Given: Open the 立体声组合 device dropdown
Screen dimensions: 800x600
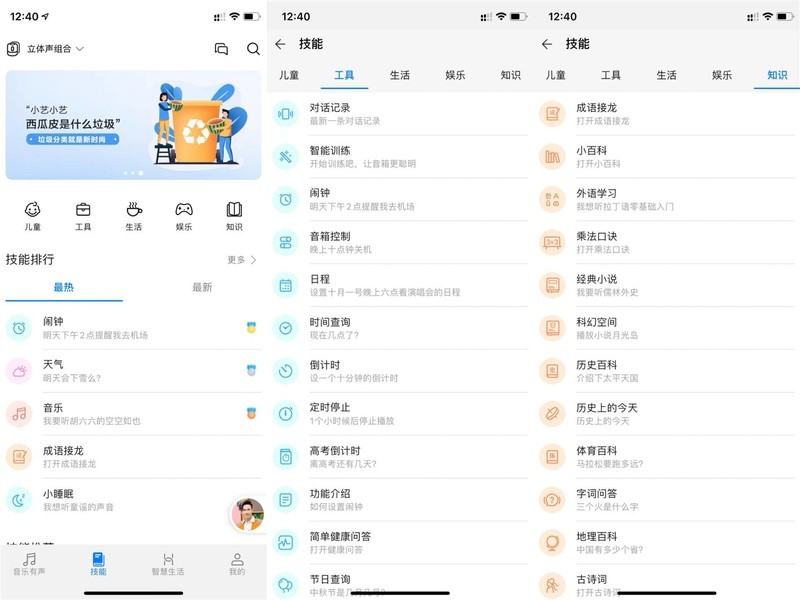Looking at the screenshot, I should click(x=45, y=47).
